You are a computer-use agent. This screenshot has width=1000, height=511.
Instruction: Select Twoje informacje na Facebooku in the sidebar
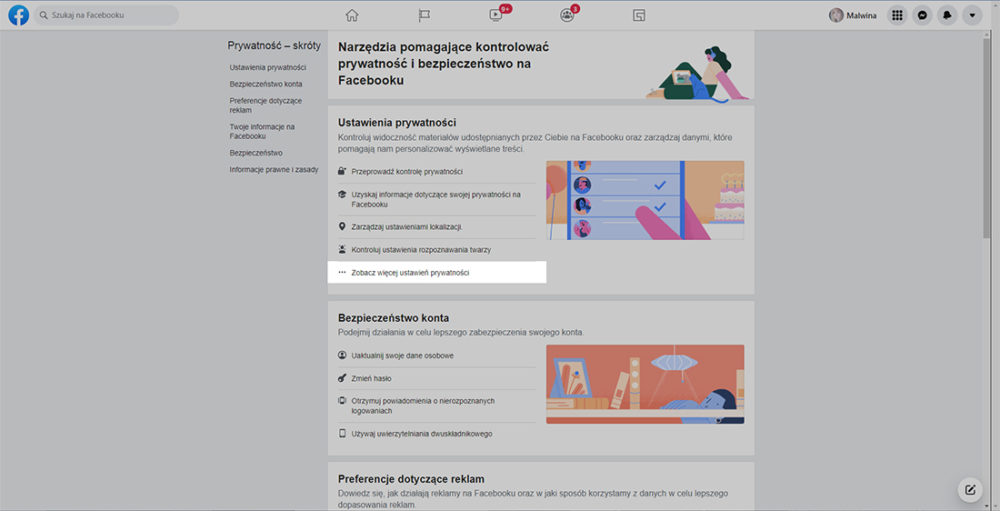tap(262, 131)
